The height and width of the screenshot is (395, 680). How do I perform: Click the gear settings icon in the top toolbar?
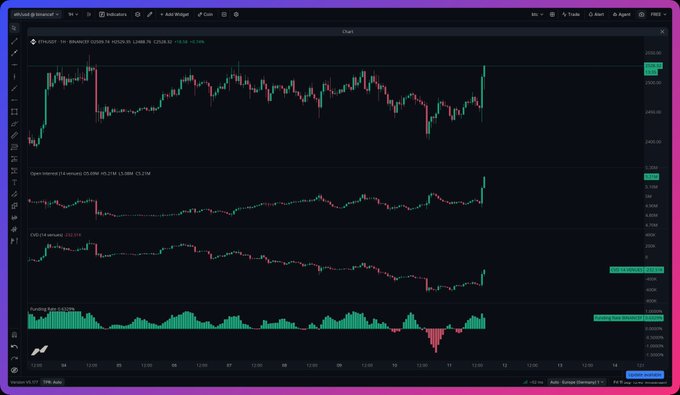(236, 14)
